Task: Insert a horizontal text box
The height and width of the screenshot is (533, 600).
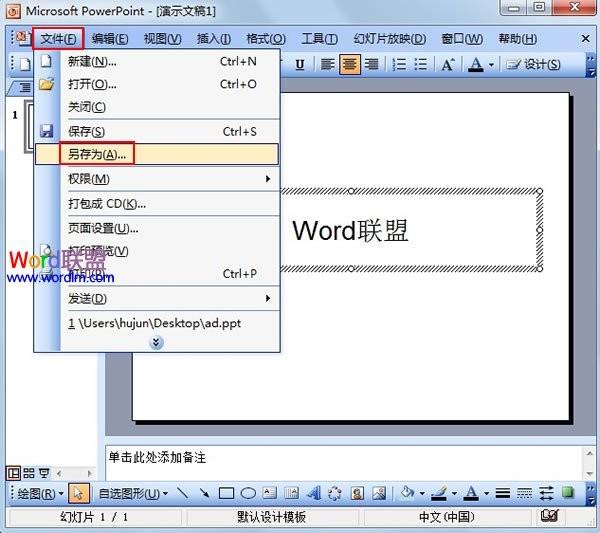Action: pyautogui.click(x=269, y=493)
